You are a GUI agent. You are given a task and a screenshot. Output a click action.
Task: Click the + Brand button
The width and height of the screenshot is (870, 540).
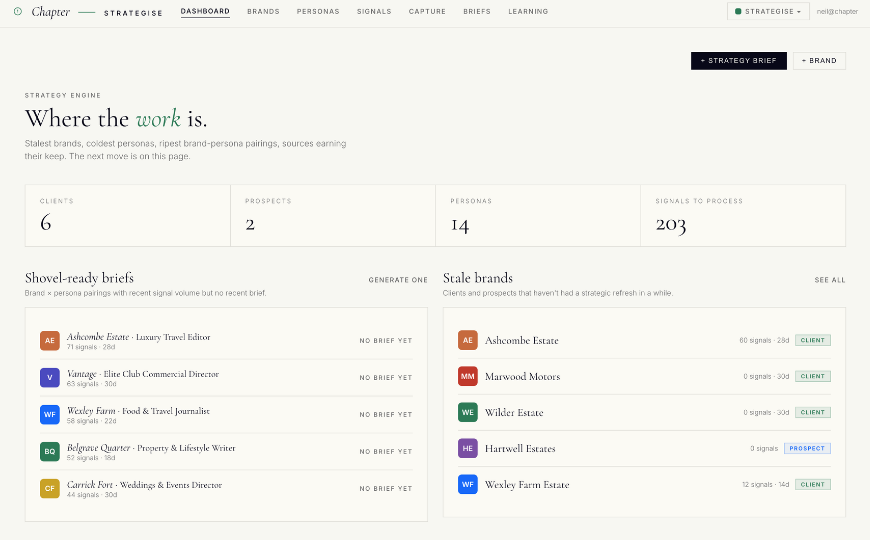click(x=819, y=60)
